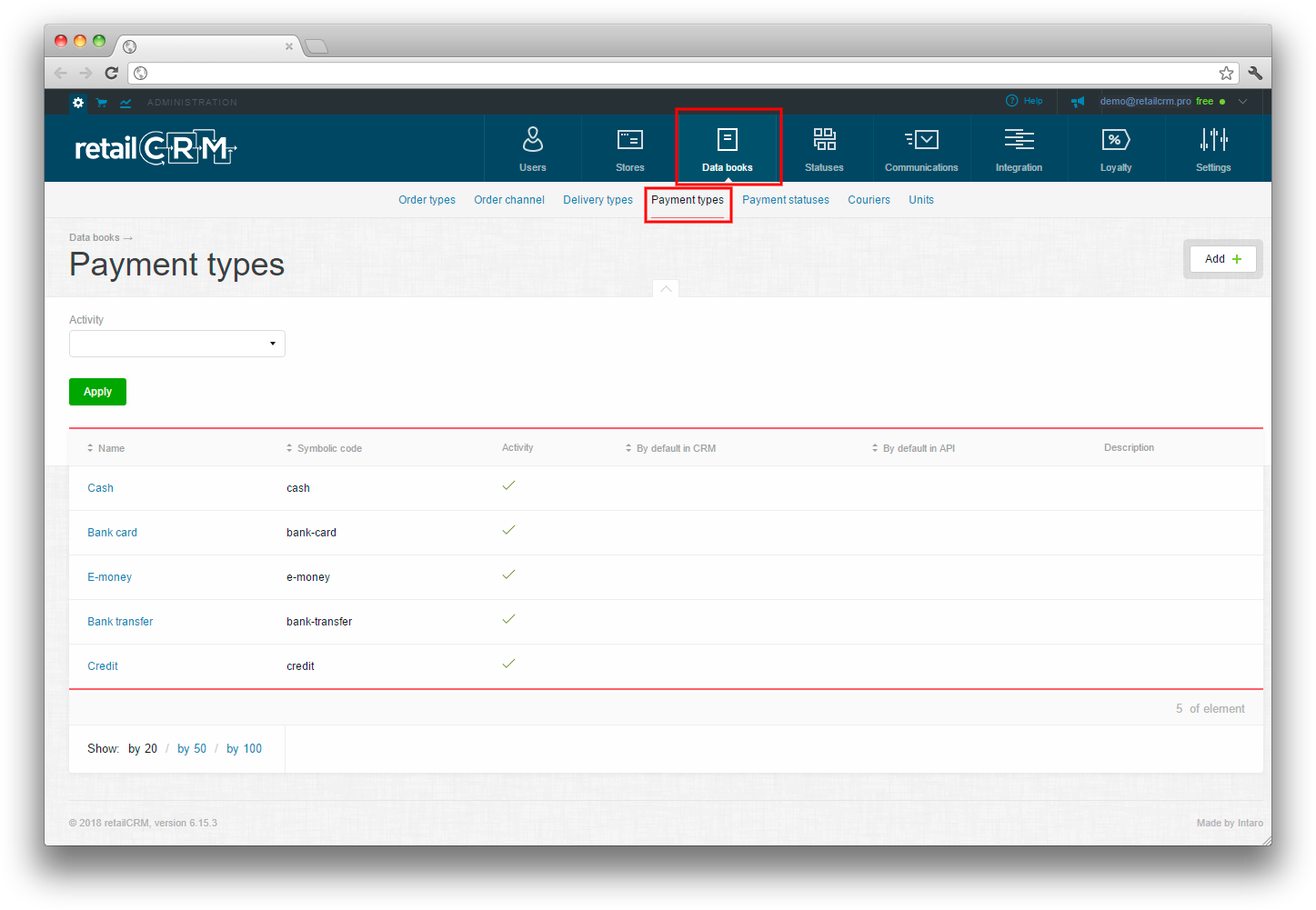The width and height of the screenshot is (1316, 910).
Task: Sort table by Name column
Action: (105, 448)
